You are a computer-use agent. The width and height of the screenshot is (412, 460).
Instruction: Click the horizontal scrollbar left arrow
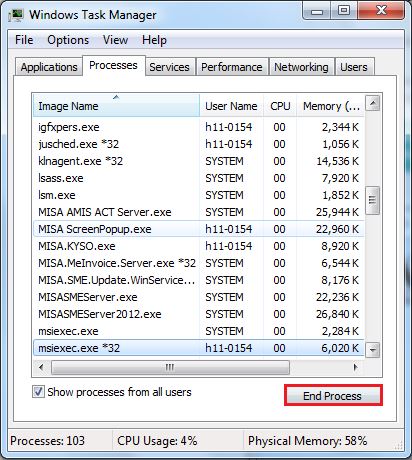coord(41,367)
